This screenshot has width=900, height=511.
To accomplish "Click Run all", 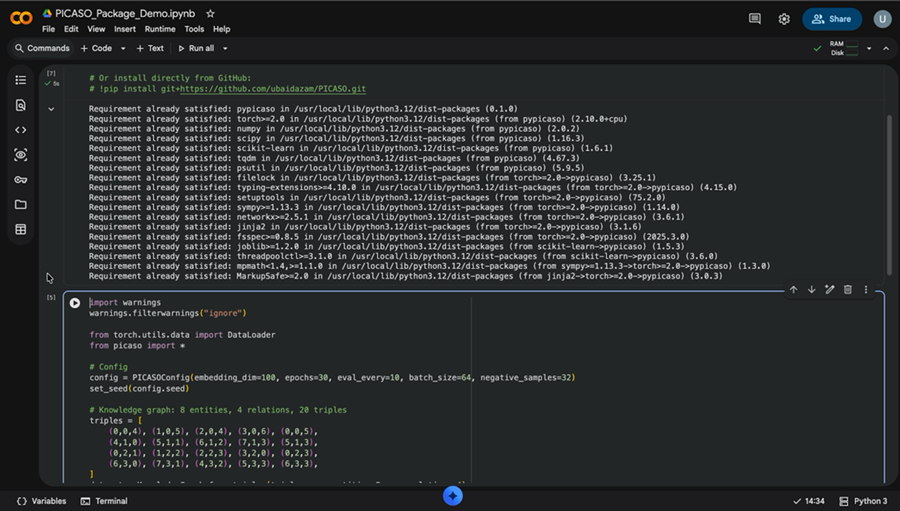I will (x=196, y=48).
